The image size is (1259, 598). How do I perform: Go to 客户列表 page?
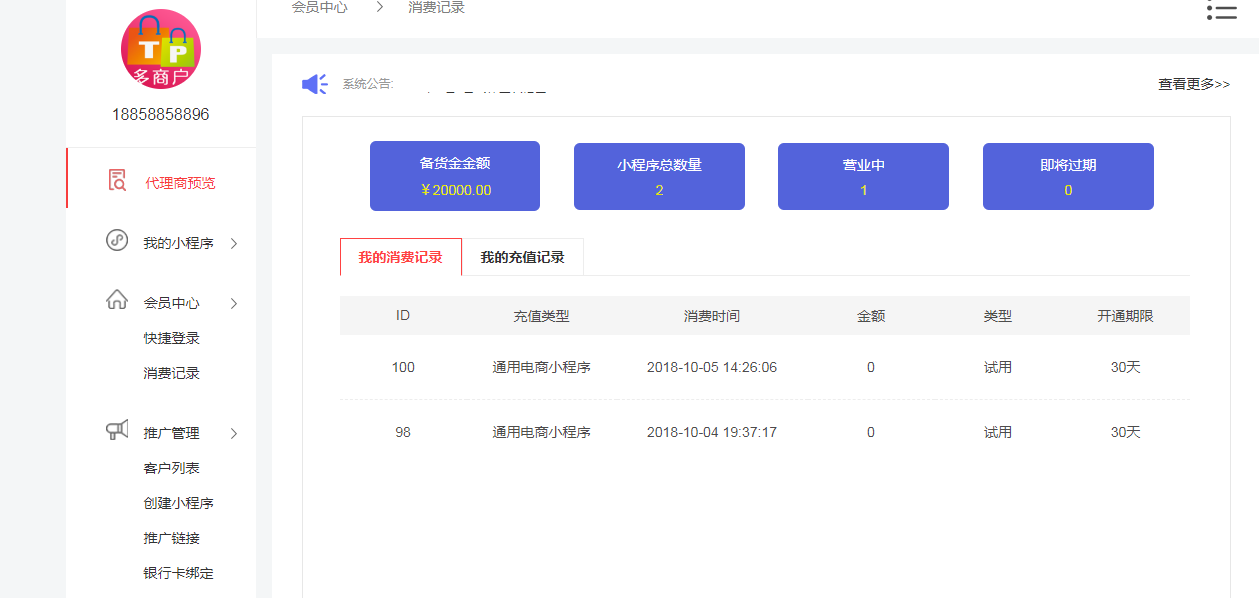coord(171,468)
